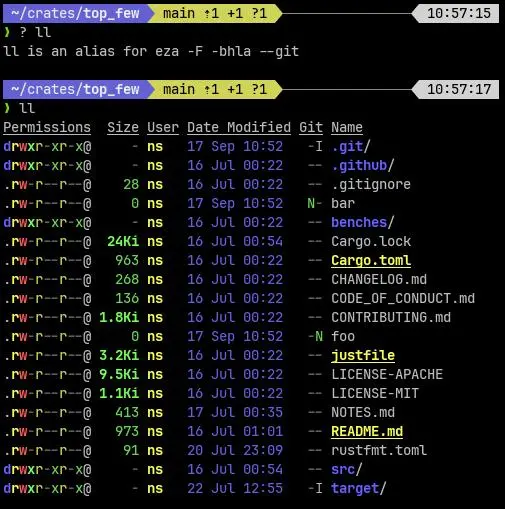Click the rustfmt.toml file name

[379, 451]
